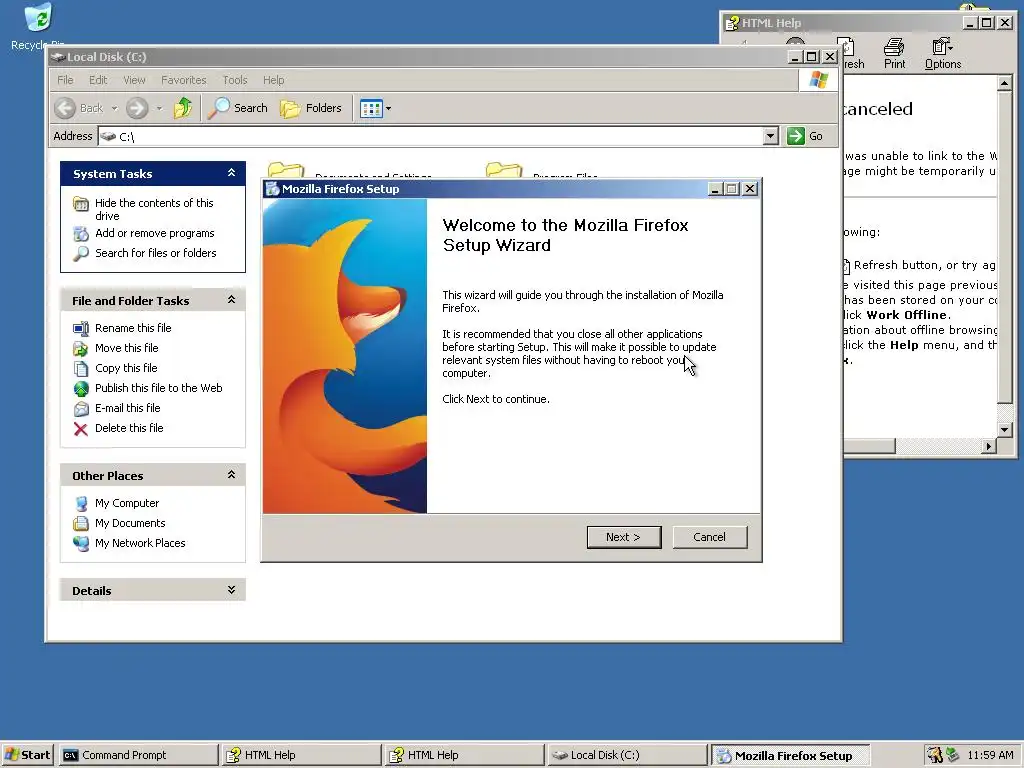1024x768 pixels.
Task: Click the E-mail envelope icon
Action: [x=81, y=409]
